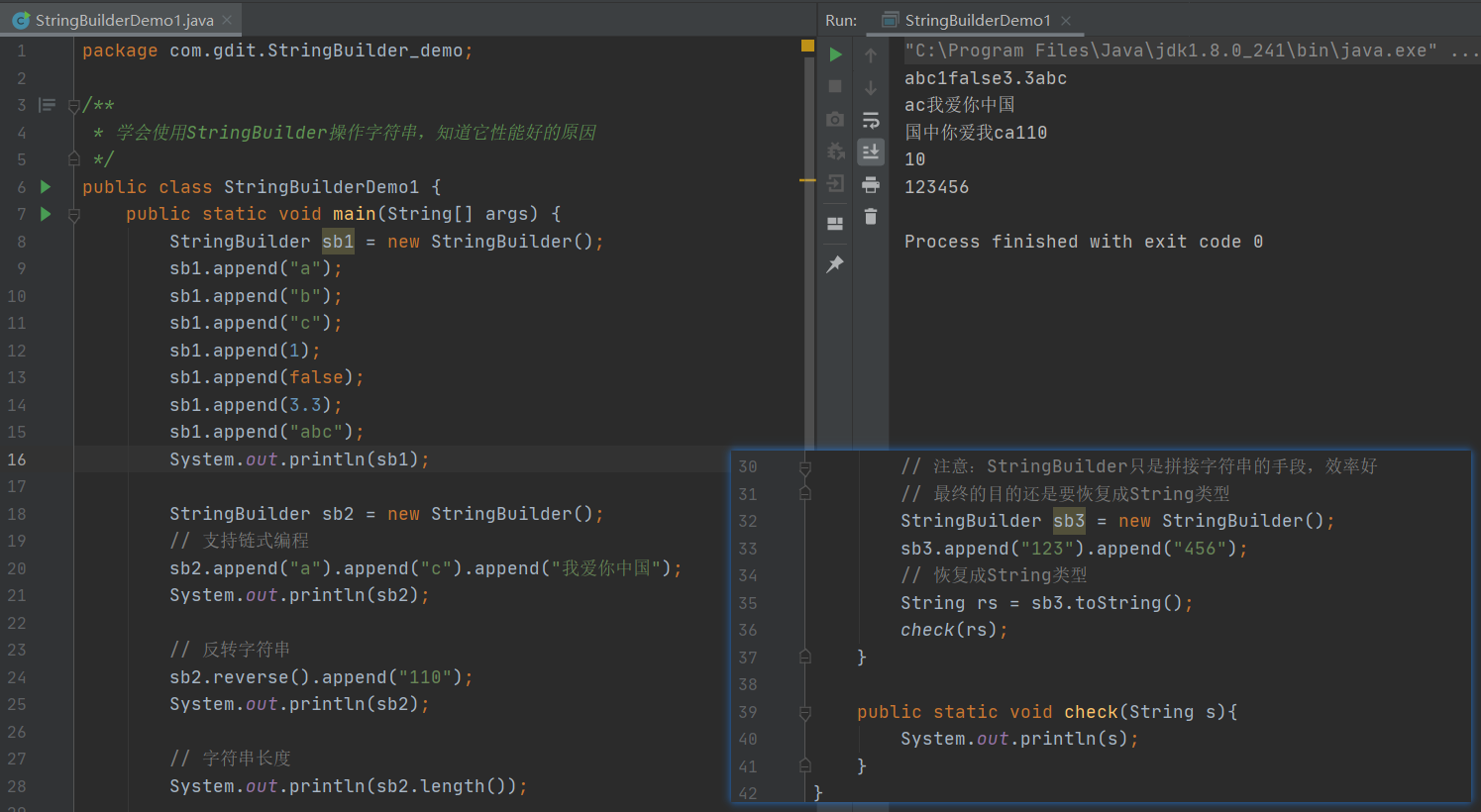Toggle Scroll to End in console toolbar
The width and height of the screenshot is (1481, 812).
871,152
